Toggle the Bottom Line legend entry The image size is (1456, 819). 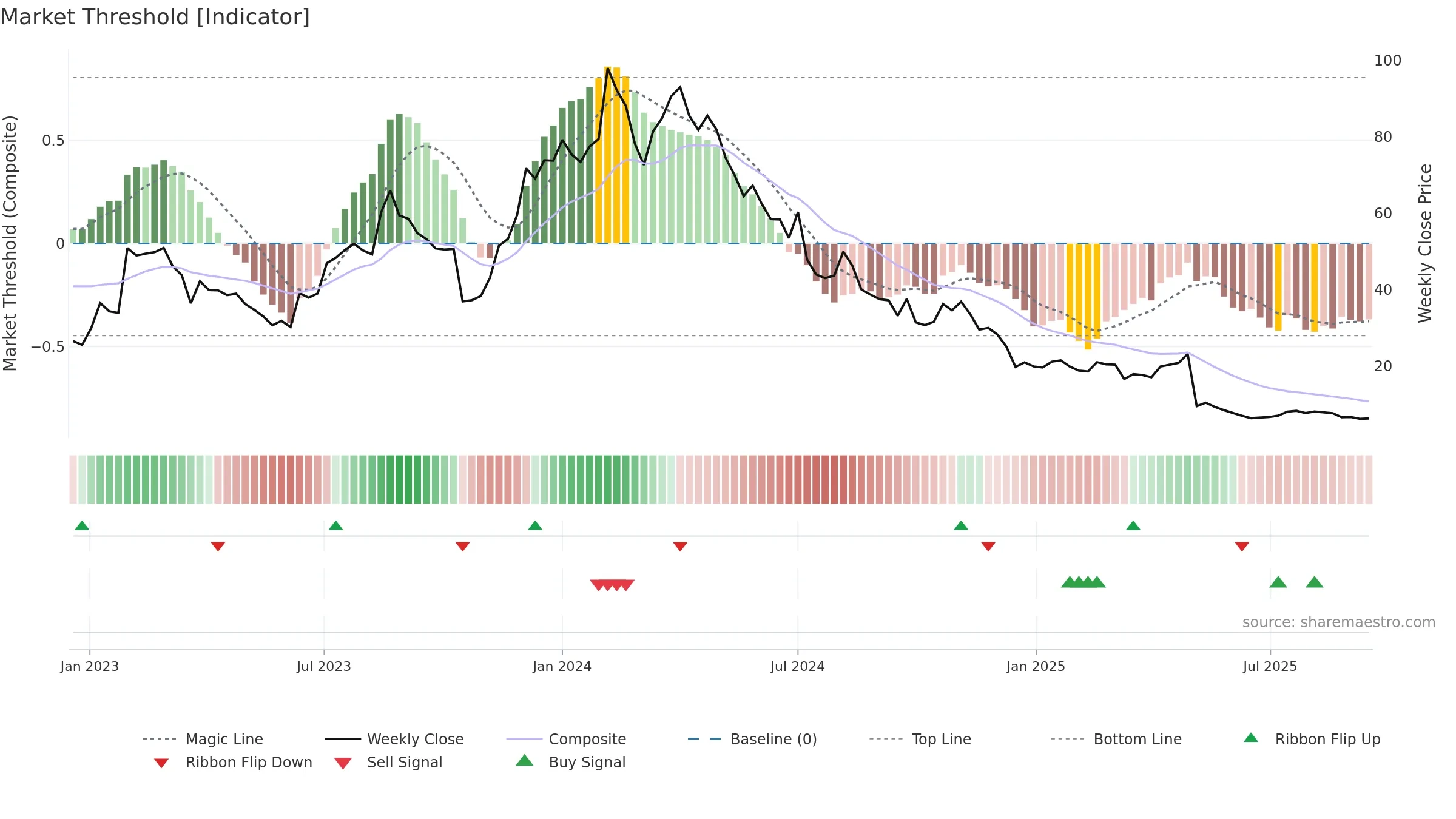(1116, 739)
